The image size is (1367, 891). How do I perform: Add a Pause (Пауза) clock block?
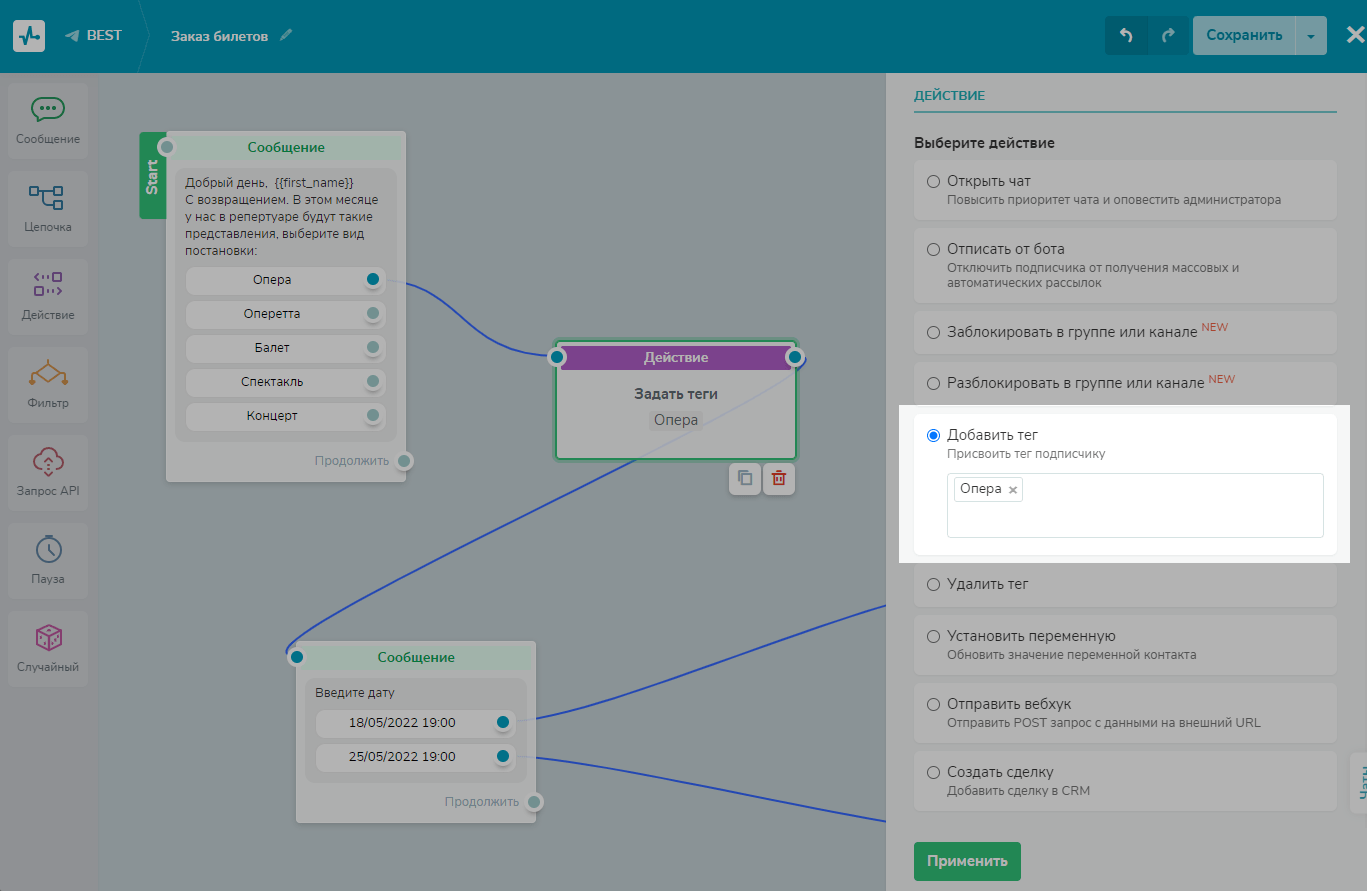pyautogui.click(x=47, y=549)
